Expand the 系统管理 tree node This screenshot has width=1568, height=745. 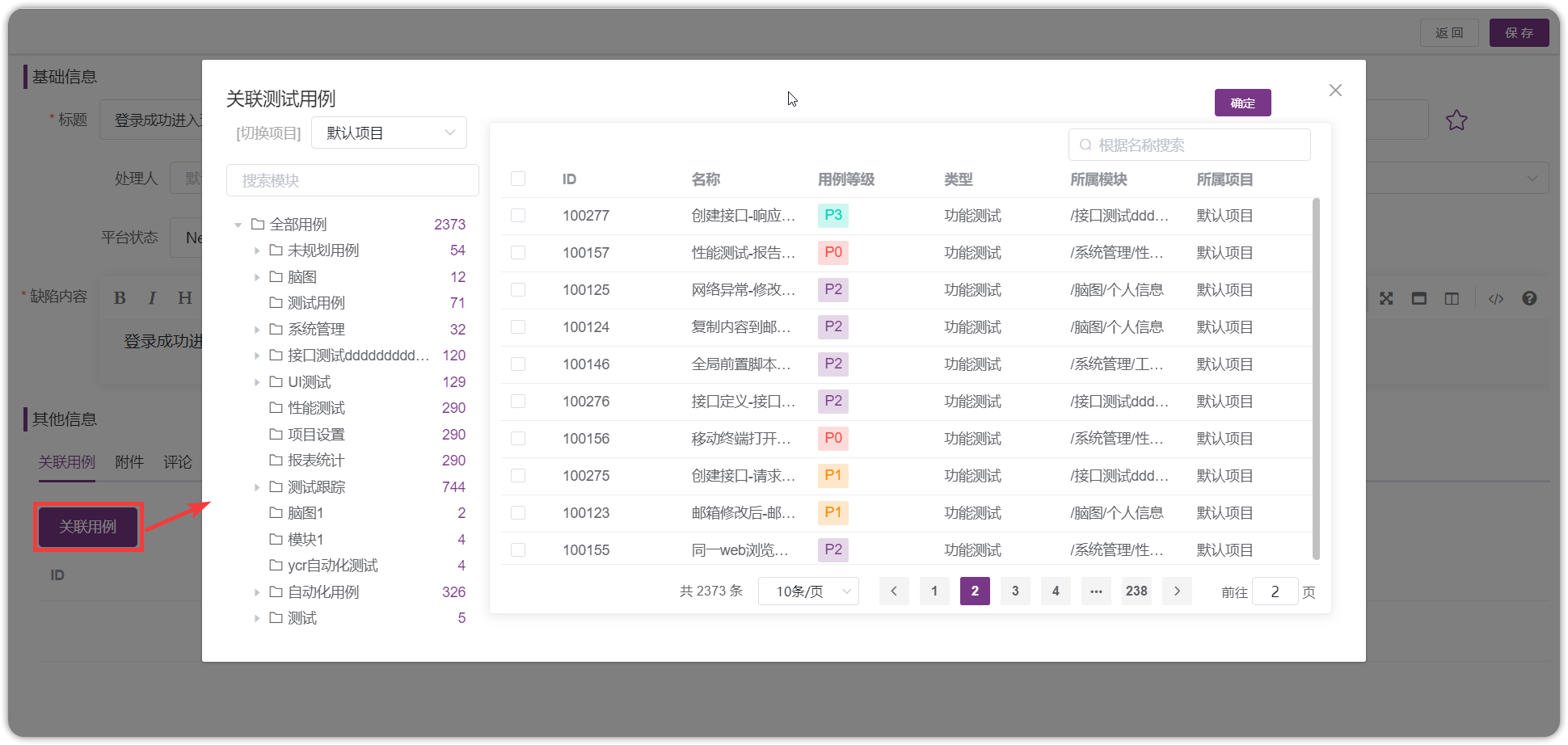(x=257, y=330)
